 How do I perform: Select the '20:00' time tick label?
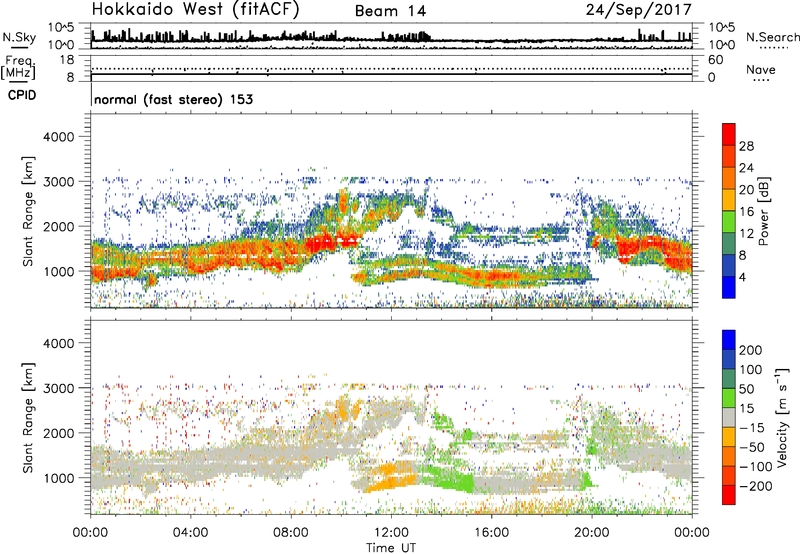coord(591,533)
